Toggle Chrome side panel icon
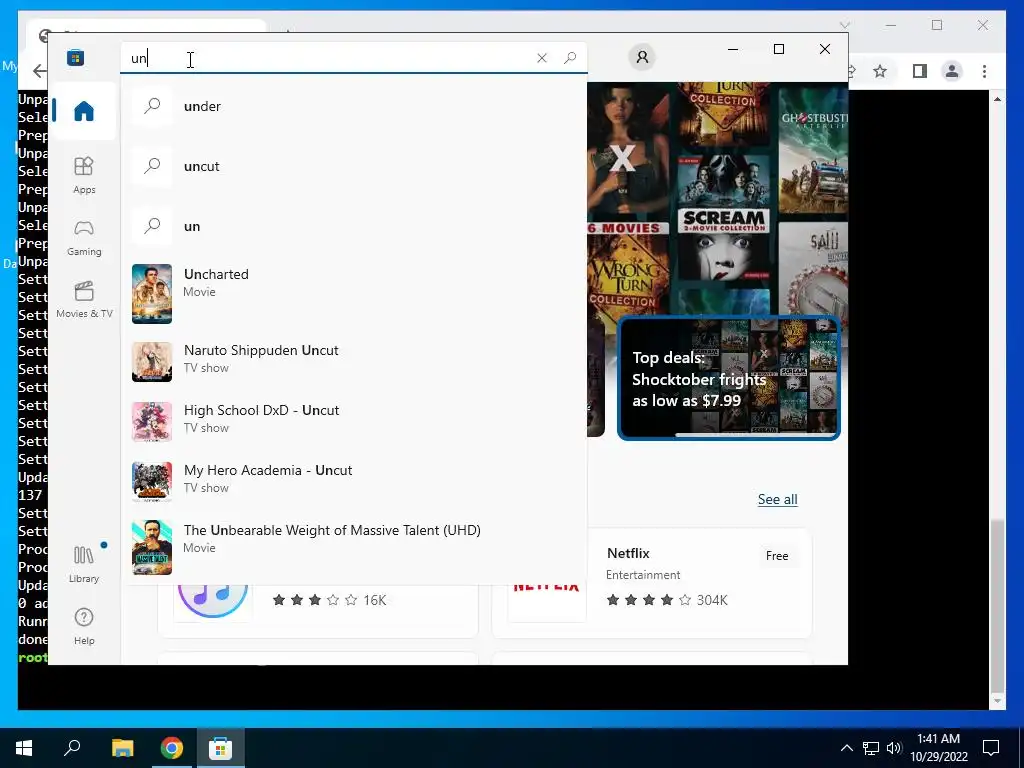 pyautogui.click(x=920, y=71)
